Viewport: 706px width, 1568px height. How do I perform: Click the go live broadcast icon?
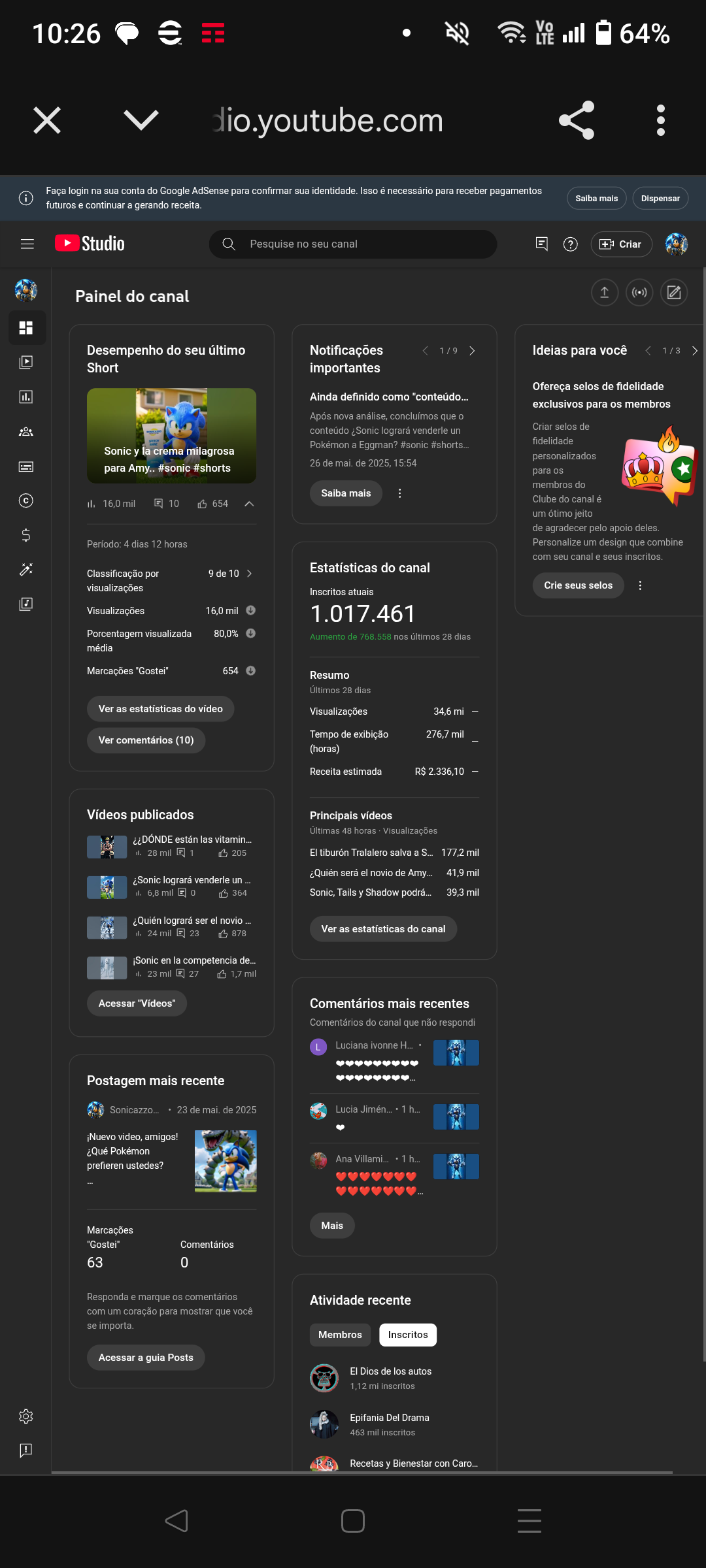click(x=639, y=293)
